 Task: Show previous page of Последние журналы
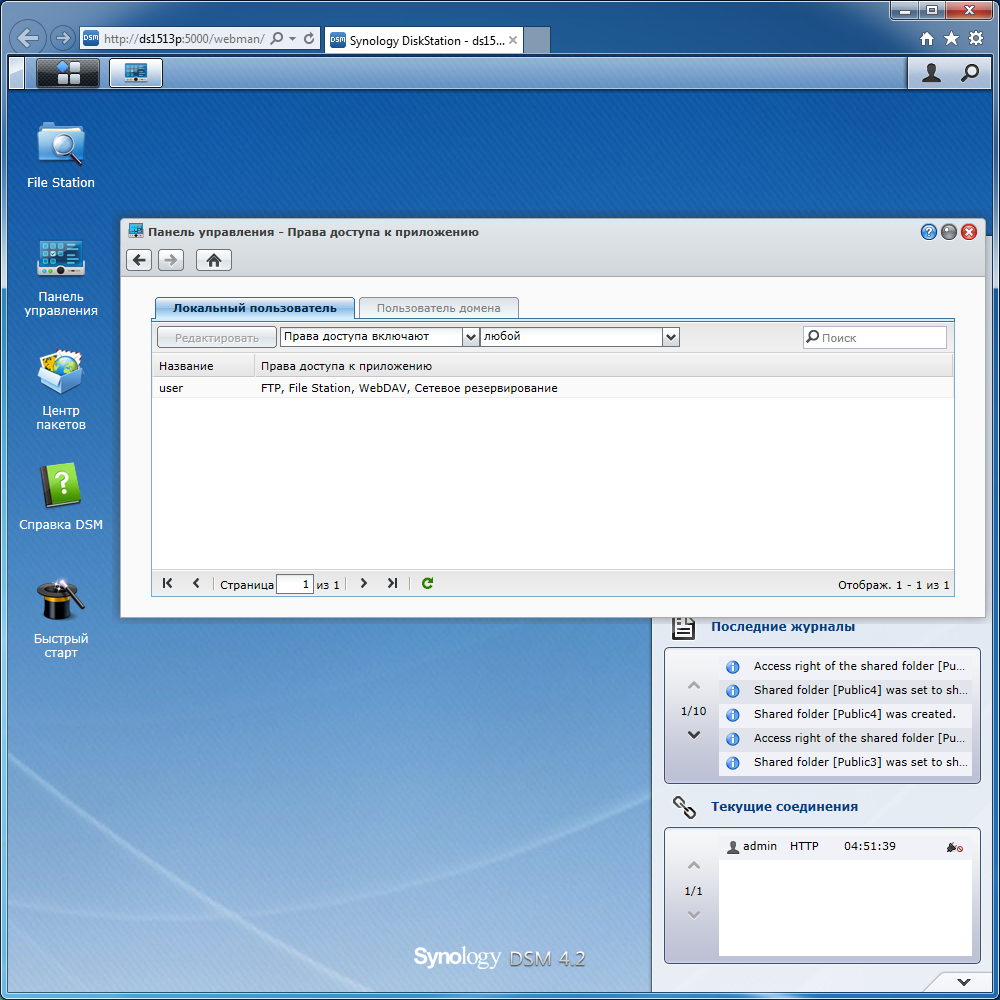click(x=694, y=686)
